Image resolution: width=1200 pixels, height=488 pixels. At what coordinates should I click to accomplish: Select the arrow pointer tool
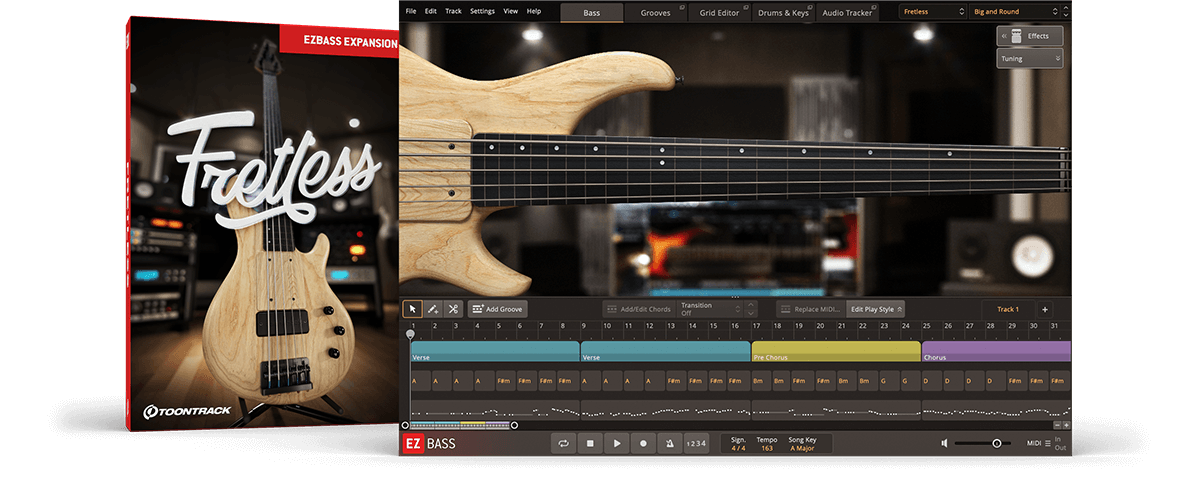pyautogui.click(x=412, y=310)
